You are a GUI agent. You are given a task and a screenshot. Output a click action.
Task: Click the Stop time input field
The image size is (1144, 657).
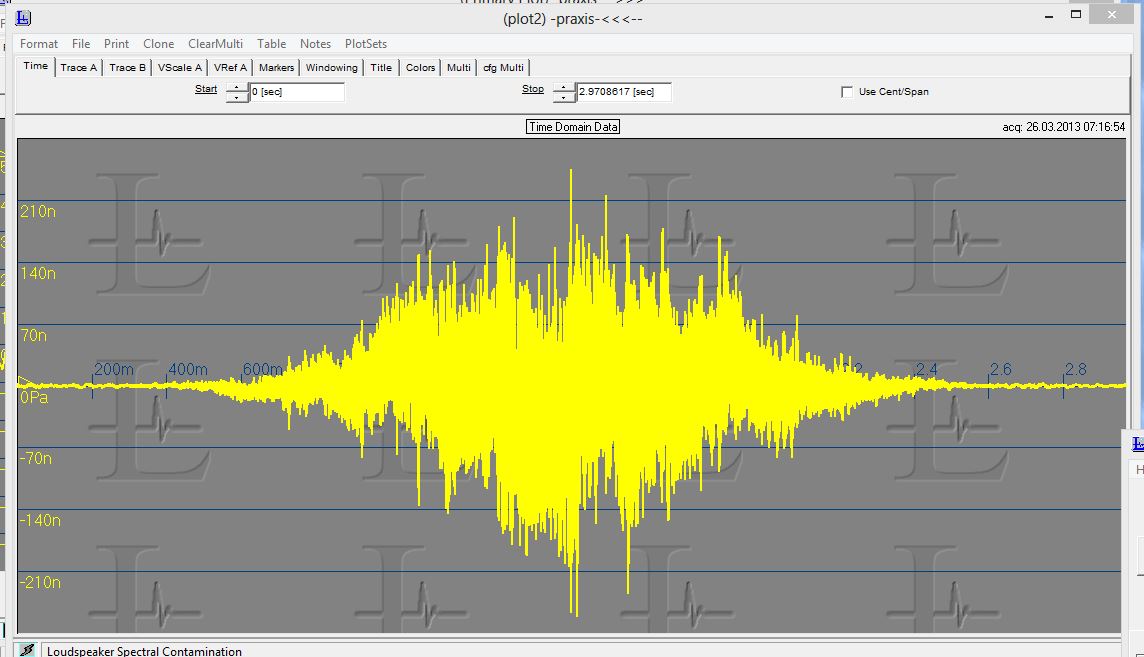[624, 92]
